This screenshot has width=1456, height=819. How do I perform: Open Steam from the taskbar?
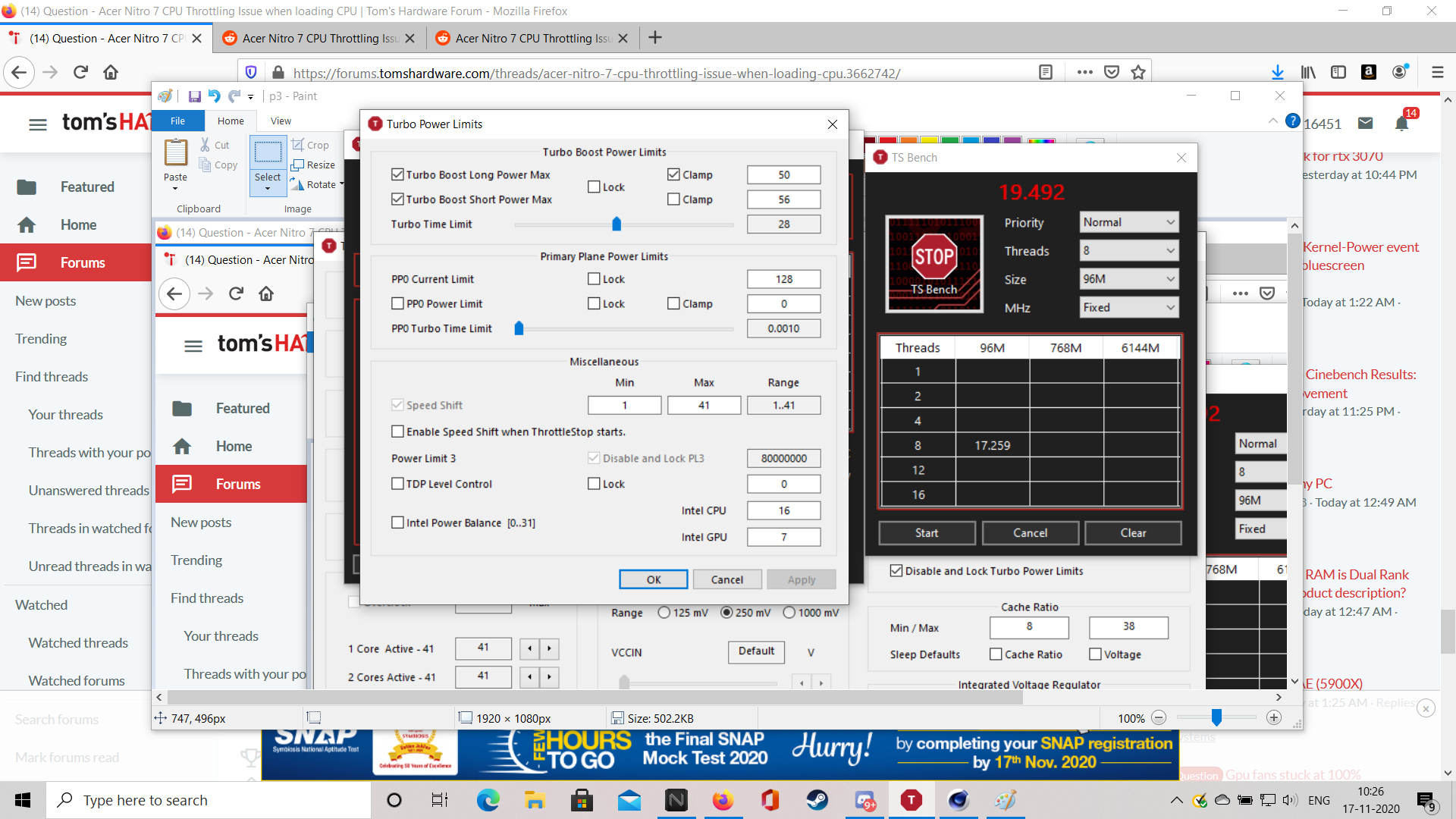tap(817, 800)
